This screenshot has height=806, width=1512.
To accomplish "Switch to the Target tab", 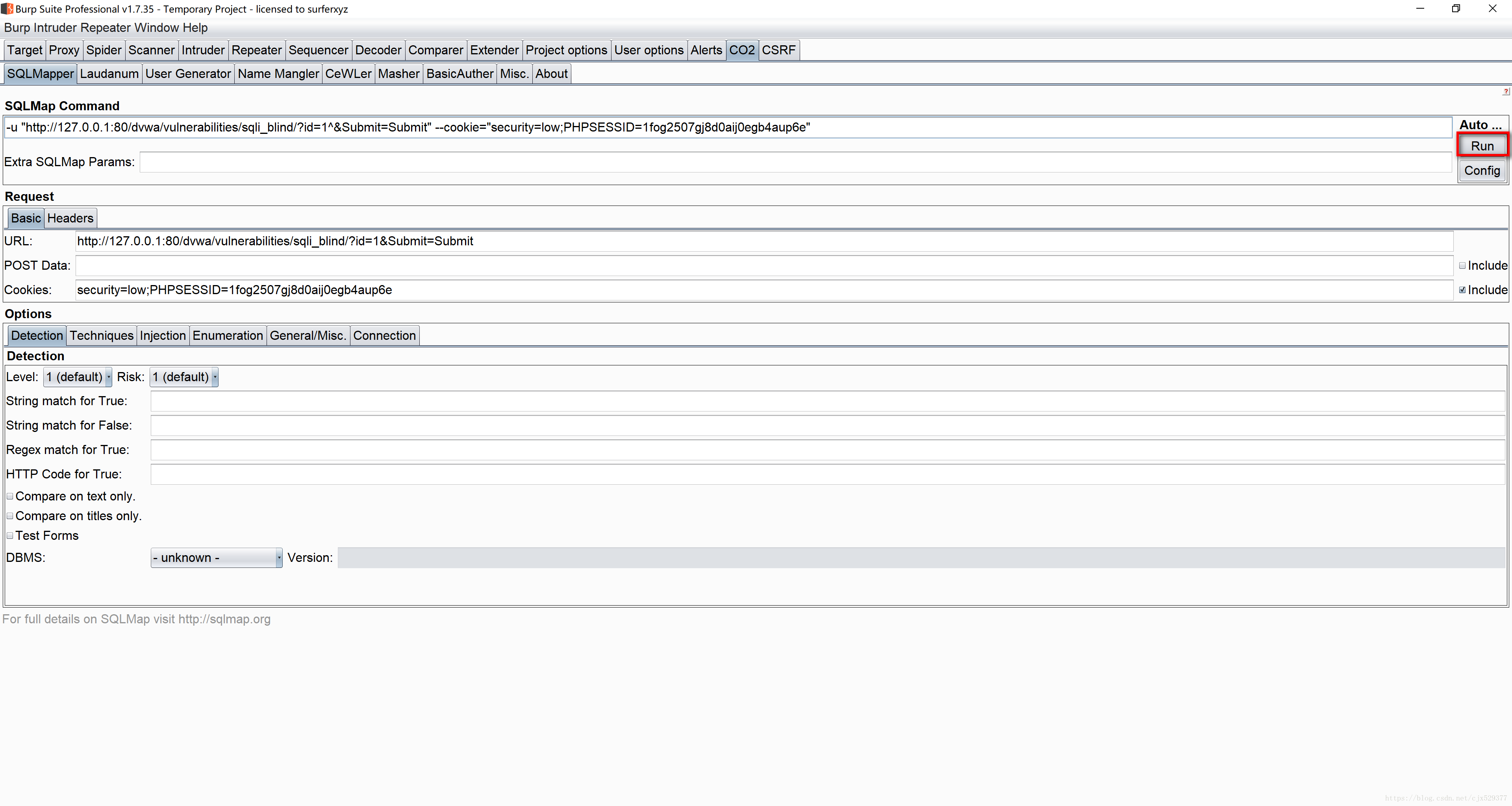I will coord(25,50).
